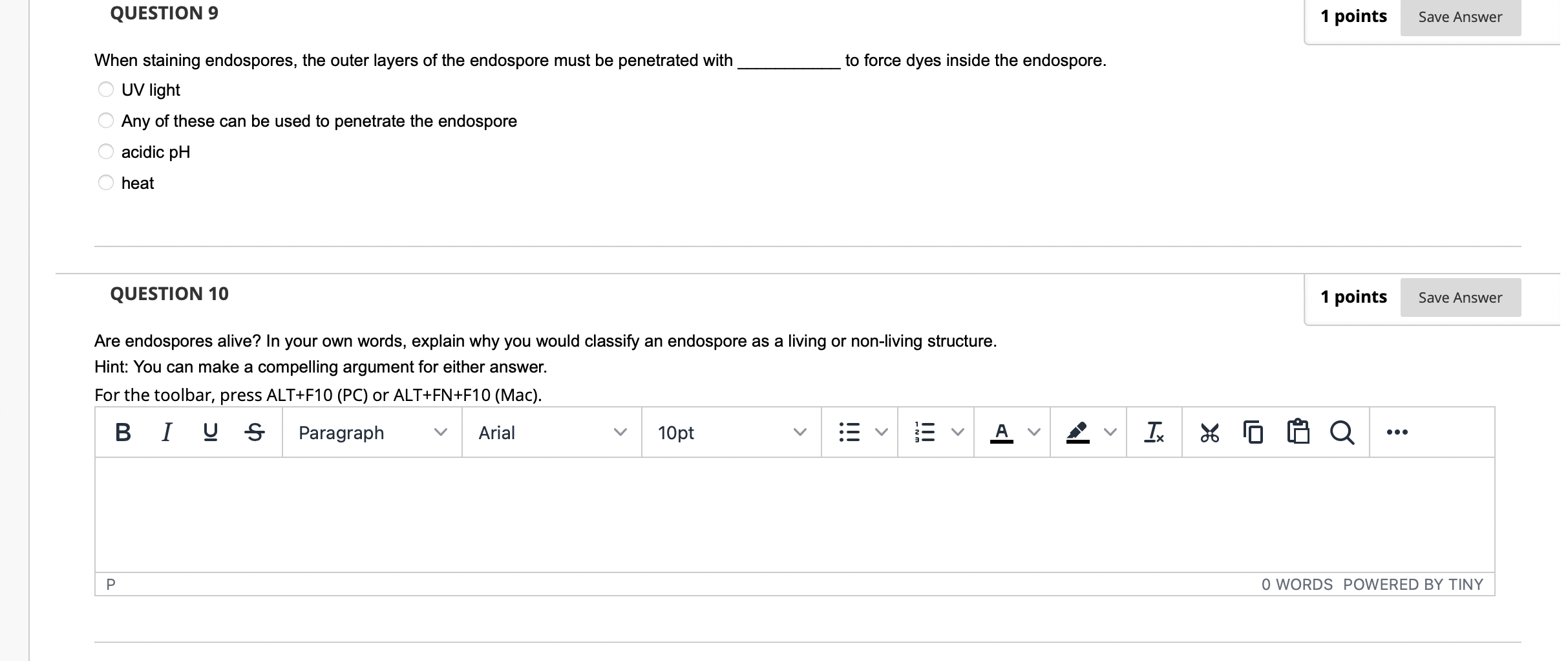Open the 10pt font size dropdown
The height and width of the screenshot is (661, 1568).
point(732,432)
